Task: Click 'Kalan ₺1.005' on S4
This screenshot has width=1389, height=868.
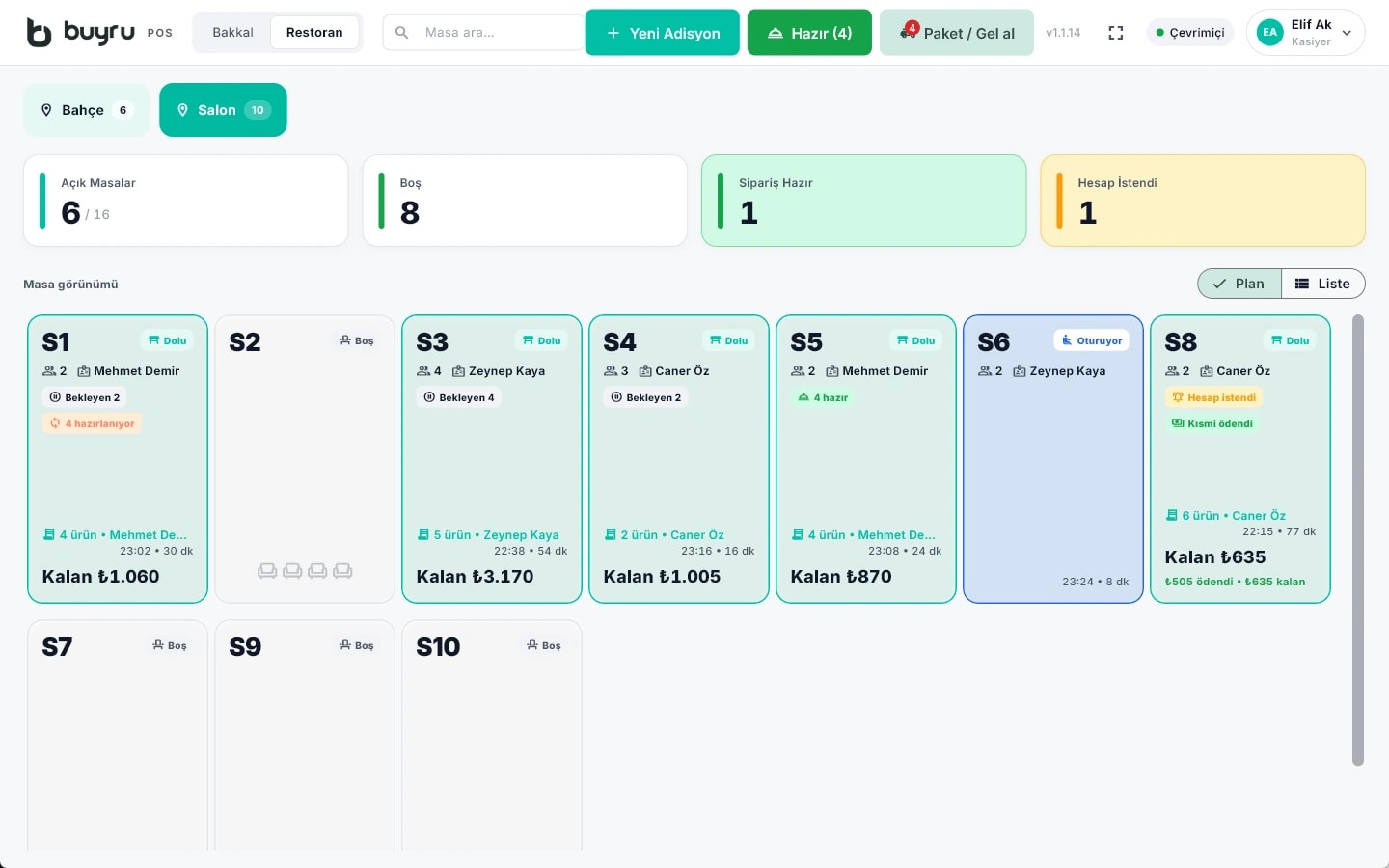Action: pyautogui.click(x=662, y=577)
